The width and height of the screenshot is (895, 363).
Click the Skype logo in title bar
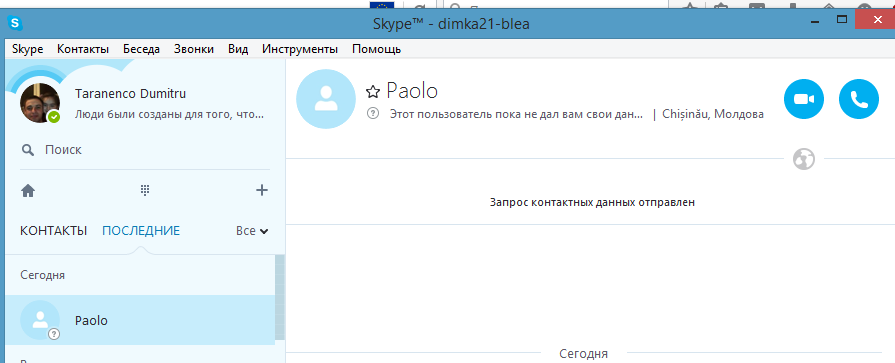point(15,23)
